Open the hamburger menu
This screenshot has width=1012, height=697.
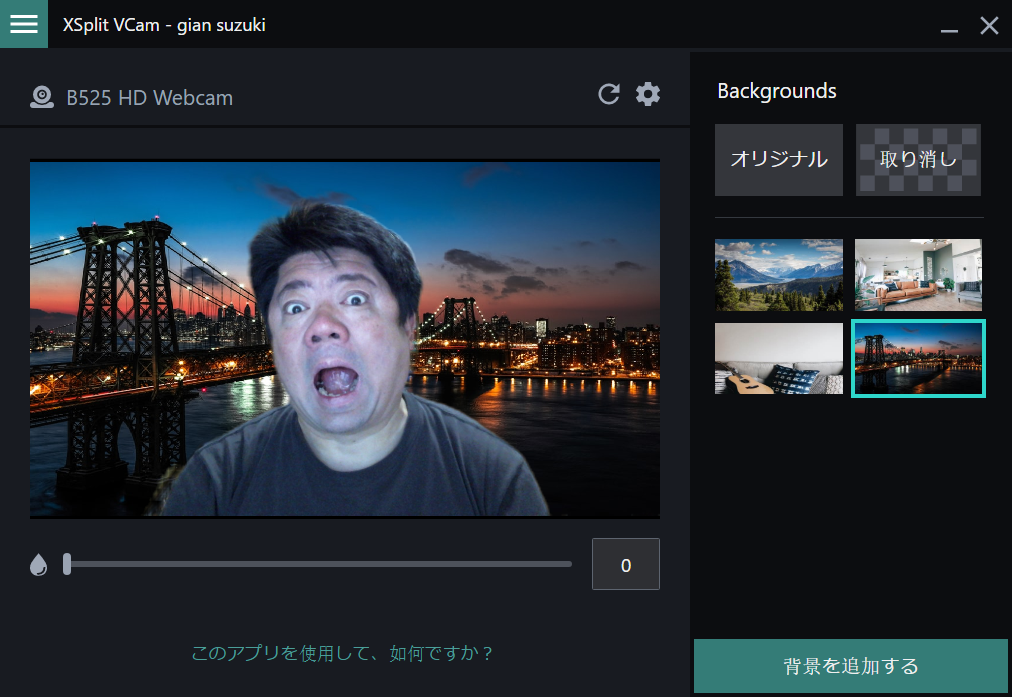coord(23,24)
